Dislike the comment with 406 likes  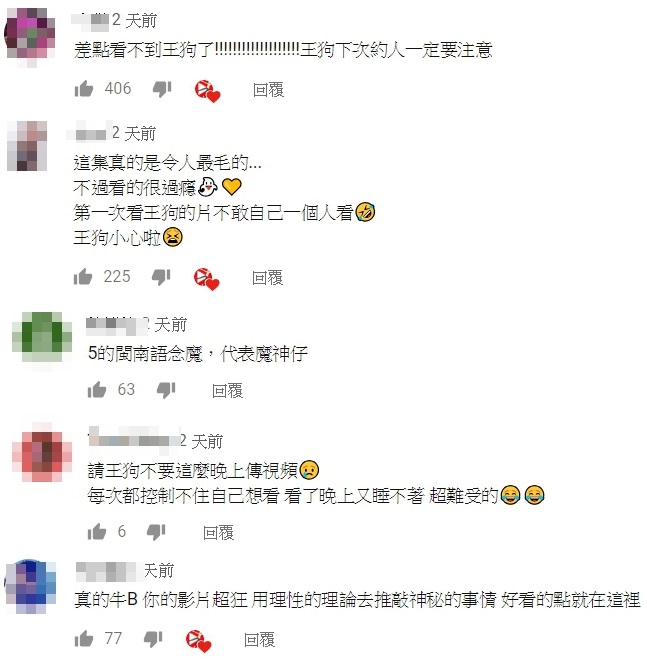point(162,89)
